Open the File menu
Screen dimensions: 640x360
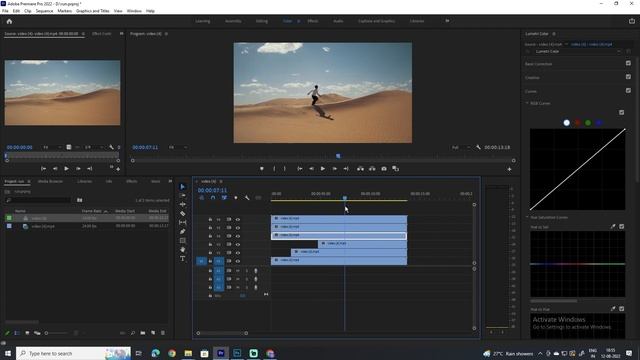(x=5, y=11)
